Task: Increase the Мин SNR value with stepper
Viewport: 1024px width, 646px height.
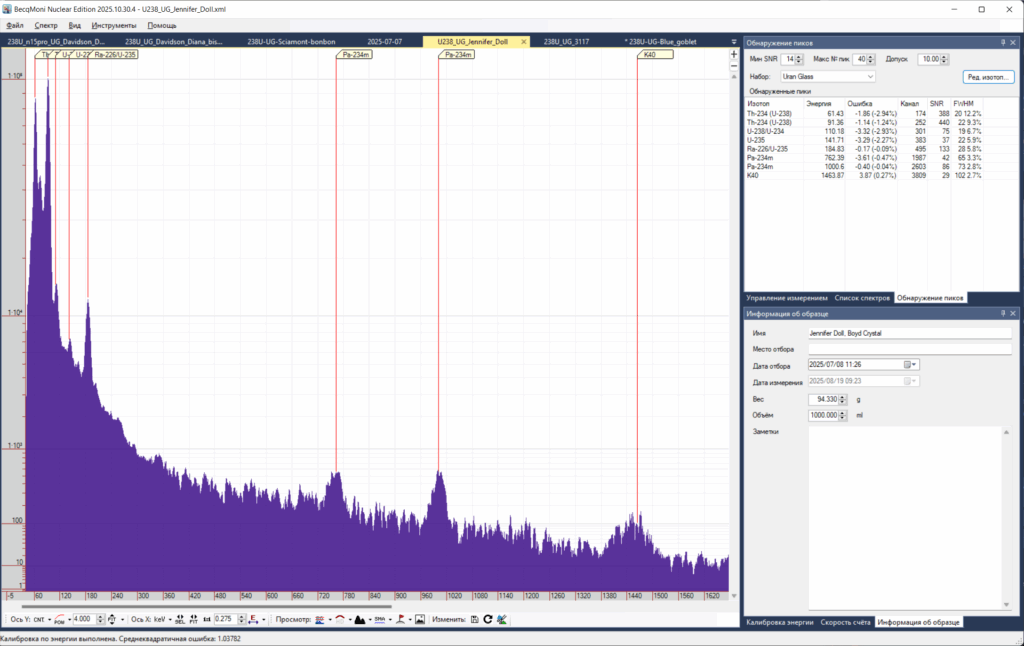Action: [801, 57]
